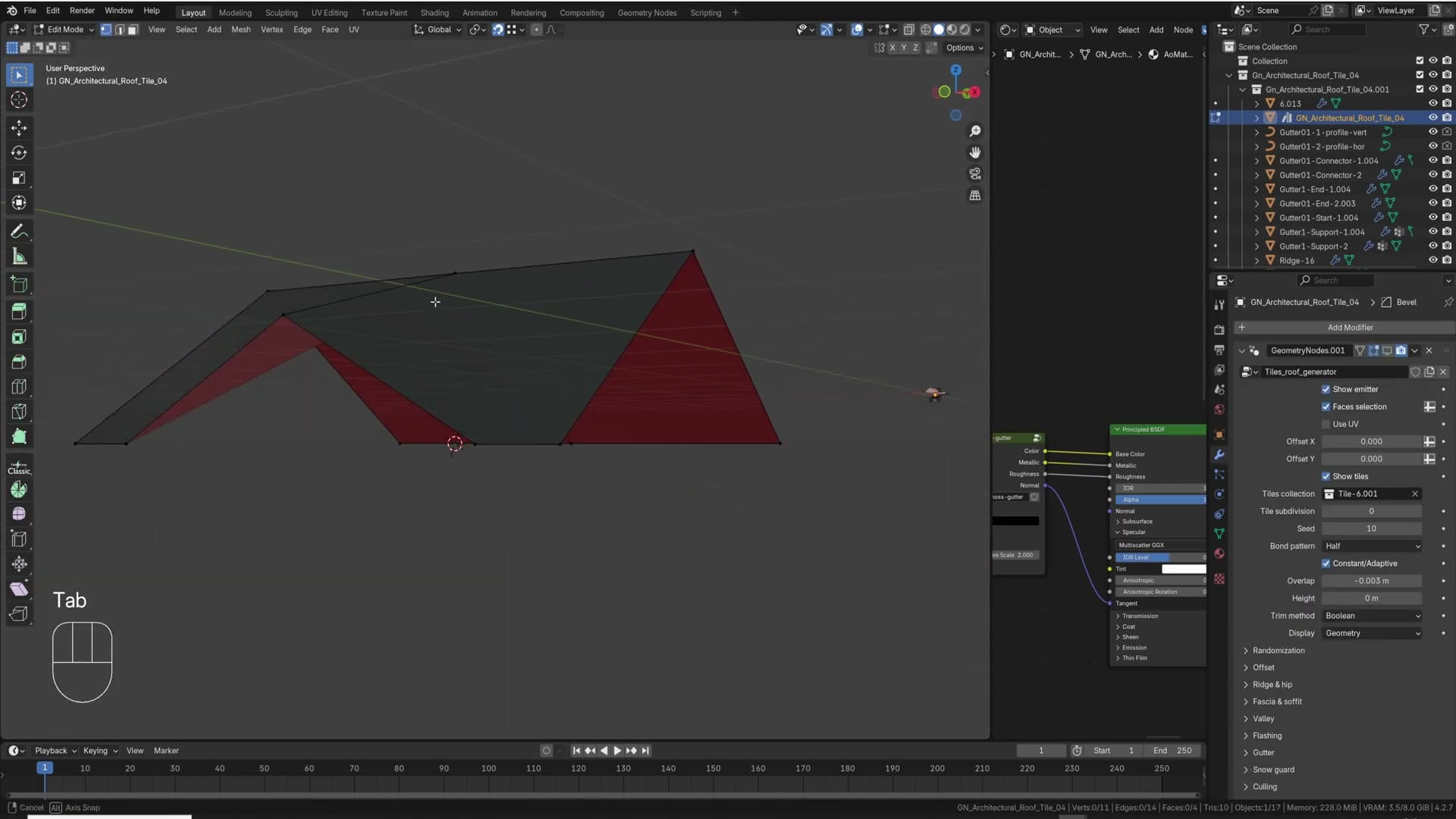The height and width of the screenshot is (819, 1456).
Task: Uncheck the Show emitter checkbox
Action: (1326, 389)
